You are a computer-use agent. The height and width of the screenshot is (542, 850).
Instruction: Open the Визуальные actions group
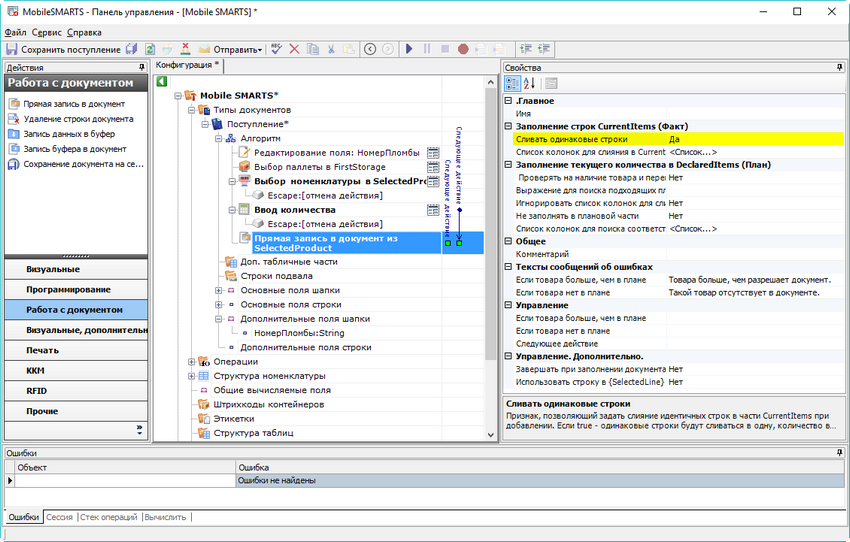point(76,269)
